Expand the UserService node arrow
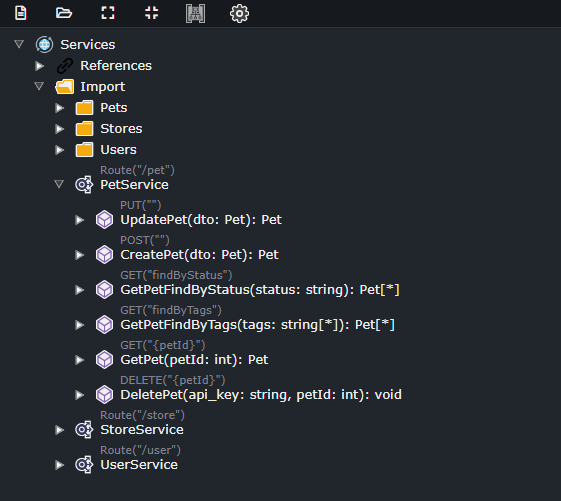This screenshot has width=561, height=501. coord(59,465)
